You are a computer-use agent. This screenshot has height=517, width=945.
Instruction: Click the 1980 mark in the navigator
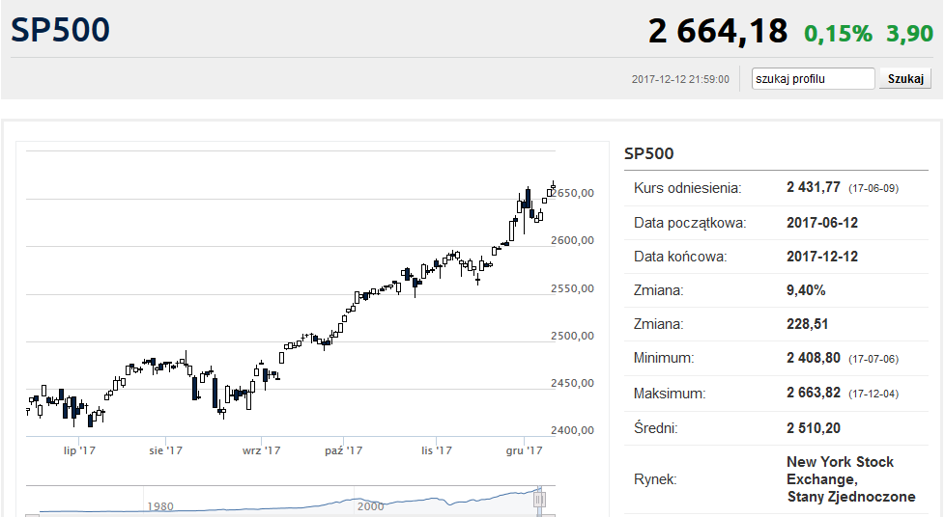point(161,506)
